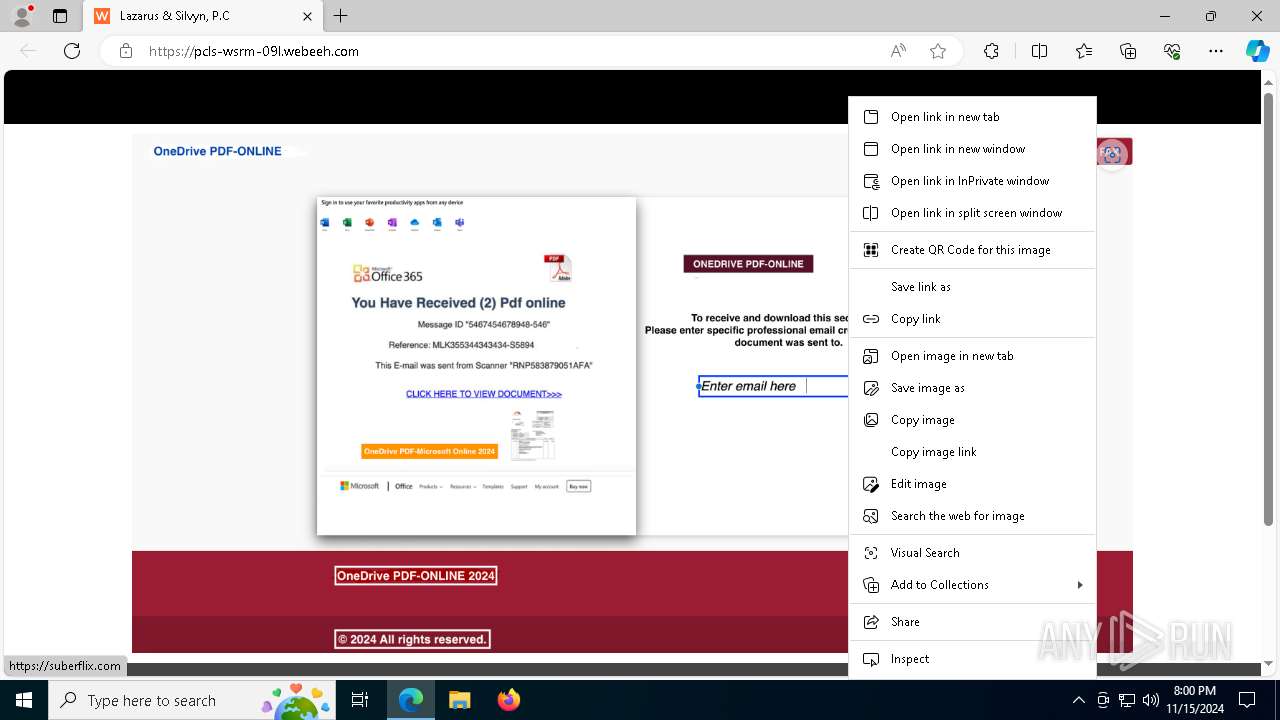Open the volume speaker tray icon
Viewport: 1280px width, 720px height.
click(x=1151, y=700)
